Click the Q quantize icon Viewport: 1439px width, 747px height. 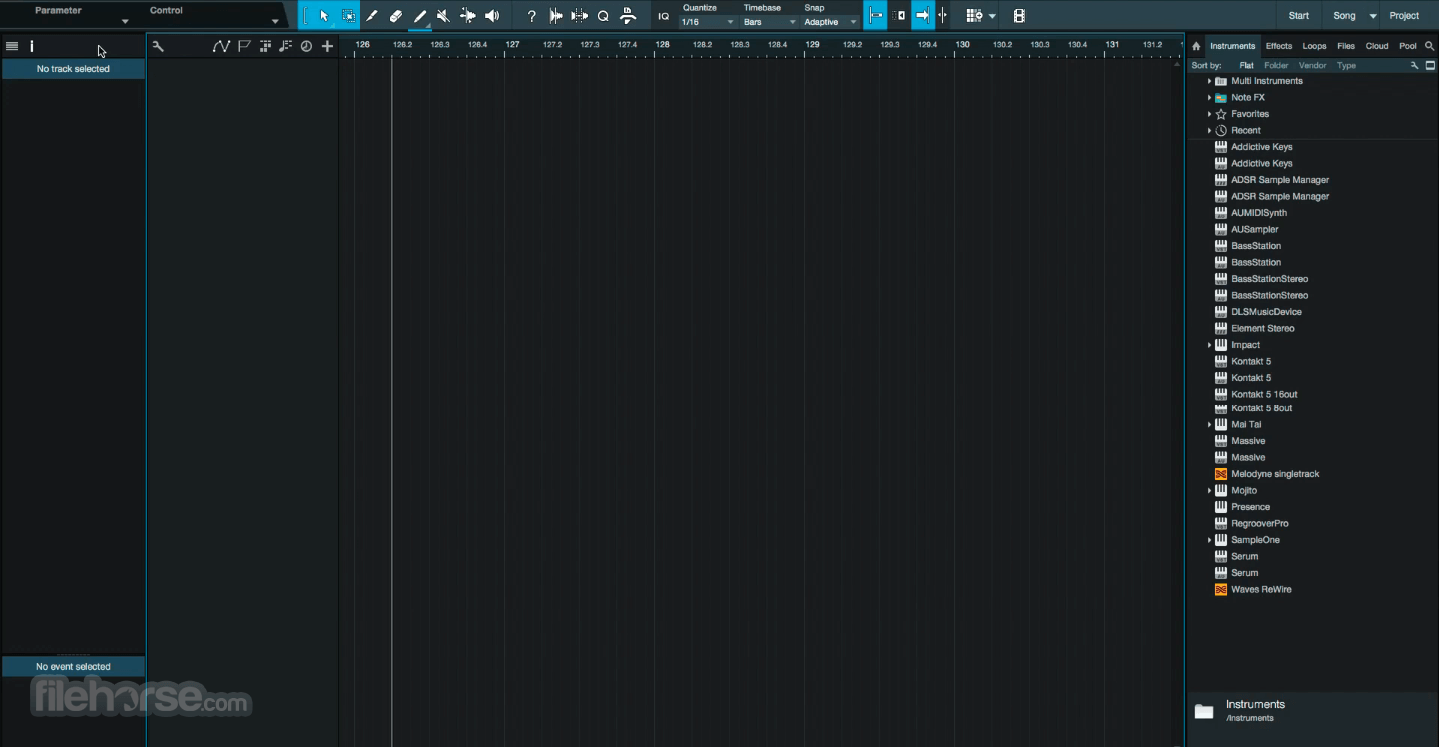pyautogui.click(x=603, y=16)
